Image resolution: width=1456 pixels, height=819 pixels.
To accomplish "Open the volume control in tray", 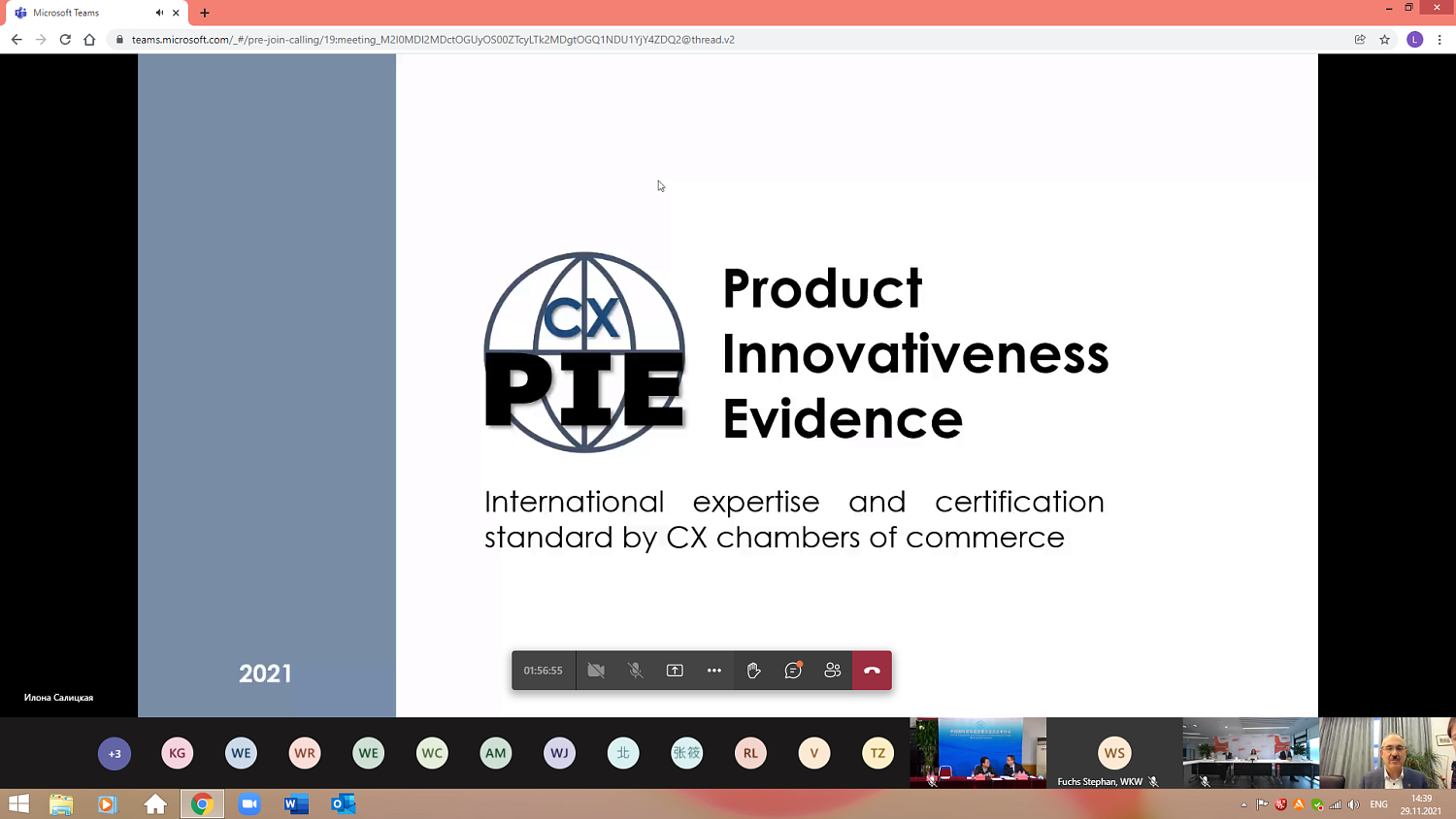I will click(x=1354, y=804).
